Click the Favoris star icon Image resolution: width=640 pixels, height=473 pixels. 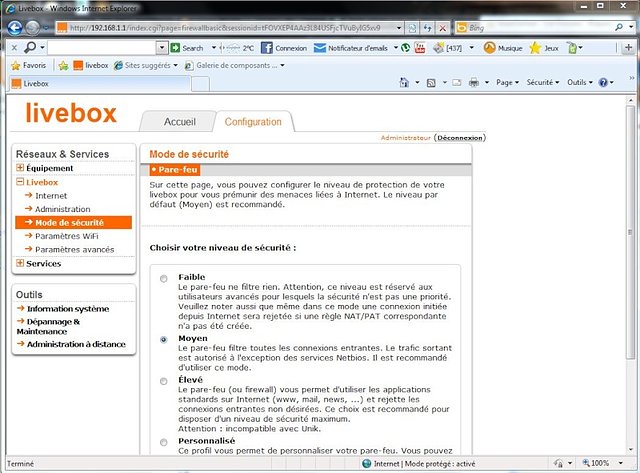pyautogui.click(x=15, y=65)
